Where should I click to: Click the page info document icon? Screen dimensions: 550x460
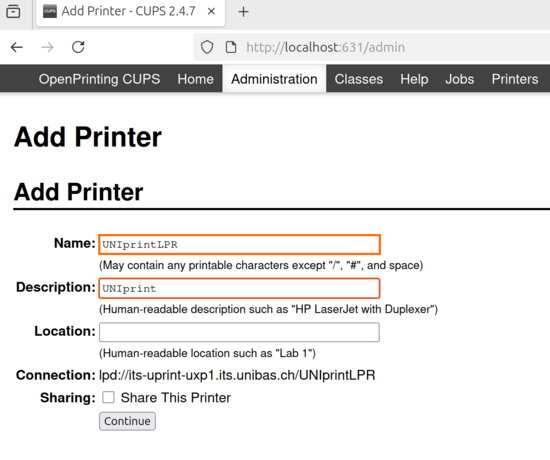(x=230, y=47)
